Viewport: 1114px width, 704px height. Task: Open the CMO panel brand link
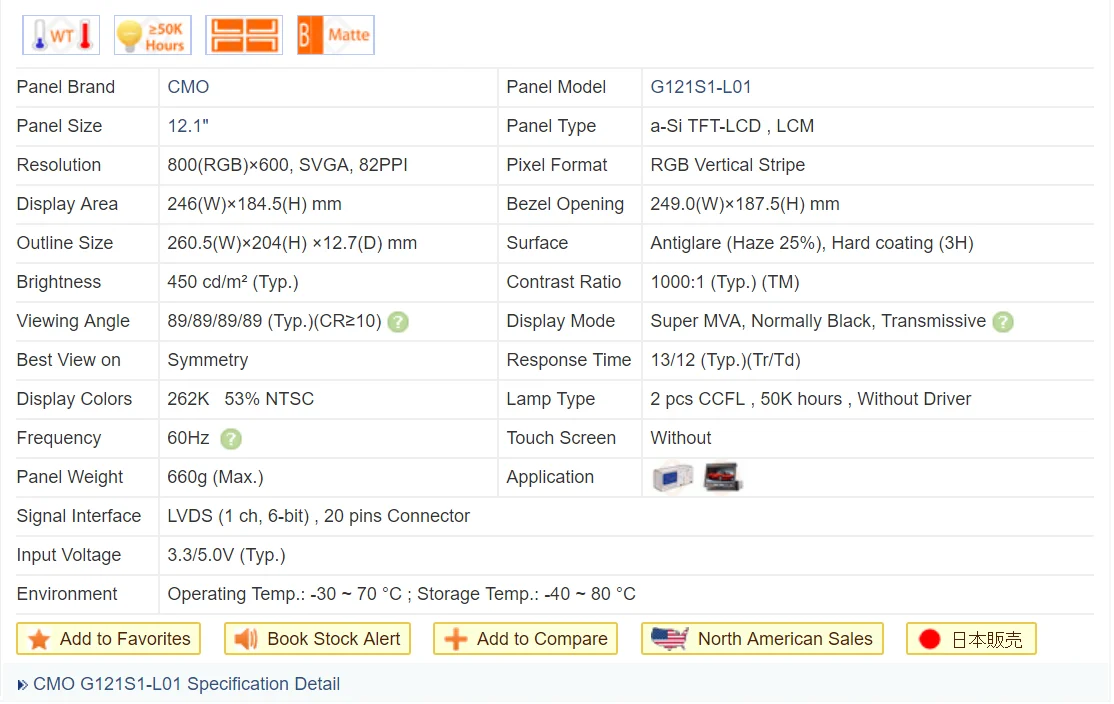(x=188, y=87)
